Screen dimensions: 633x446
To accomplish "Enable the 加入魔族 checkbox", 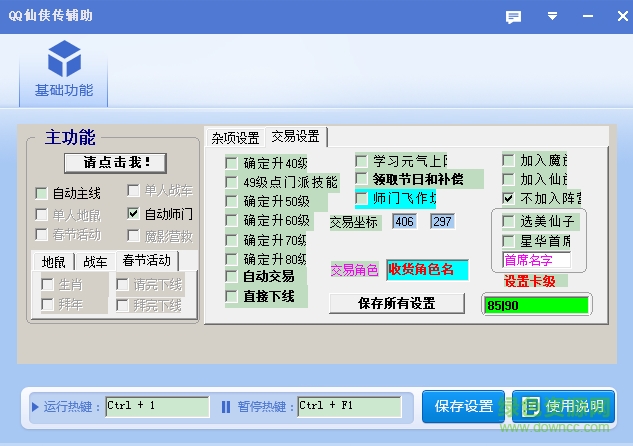I will [x=508, y=160].
